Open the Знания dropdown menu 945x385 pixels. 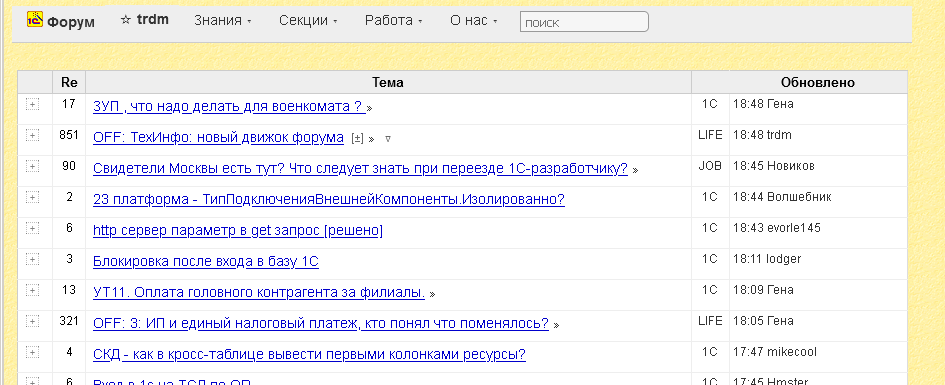pos(222,20)
